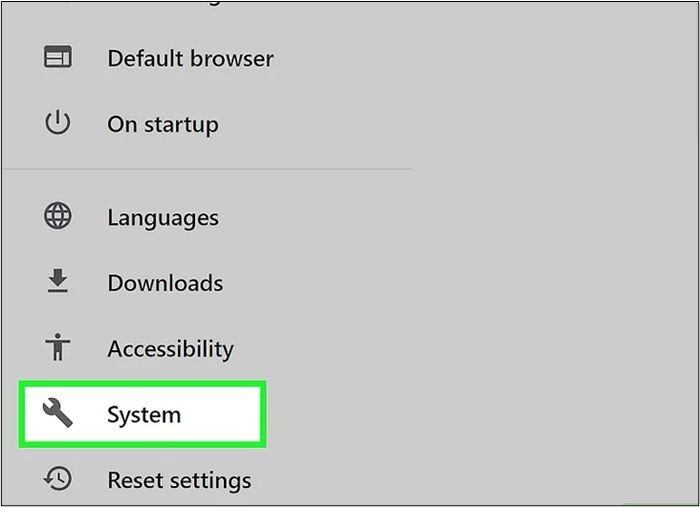Open the Languages settings
700x507 pixels.
[162, 217]
